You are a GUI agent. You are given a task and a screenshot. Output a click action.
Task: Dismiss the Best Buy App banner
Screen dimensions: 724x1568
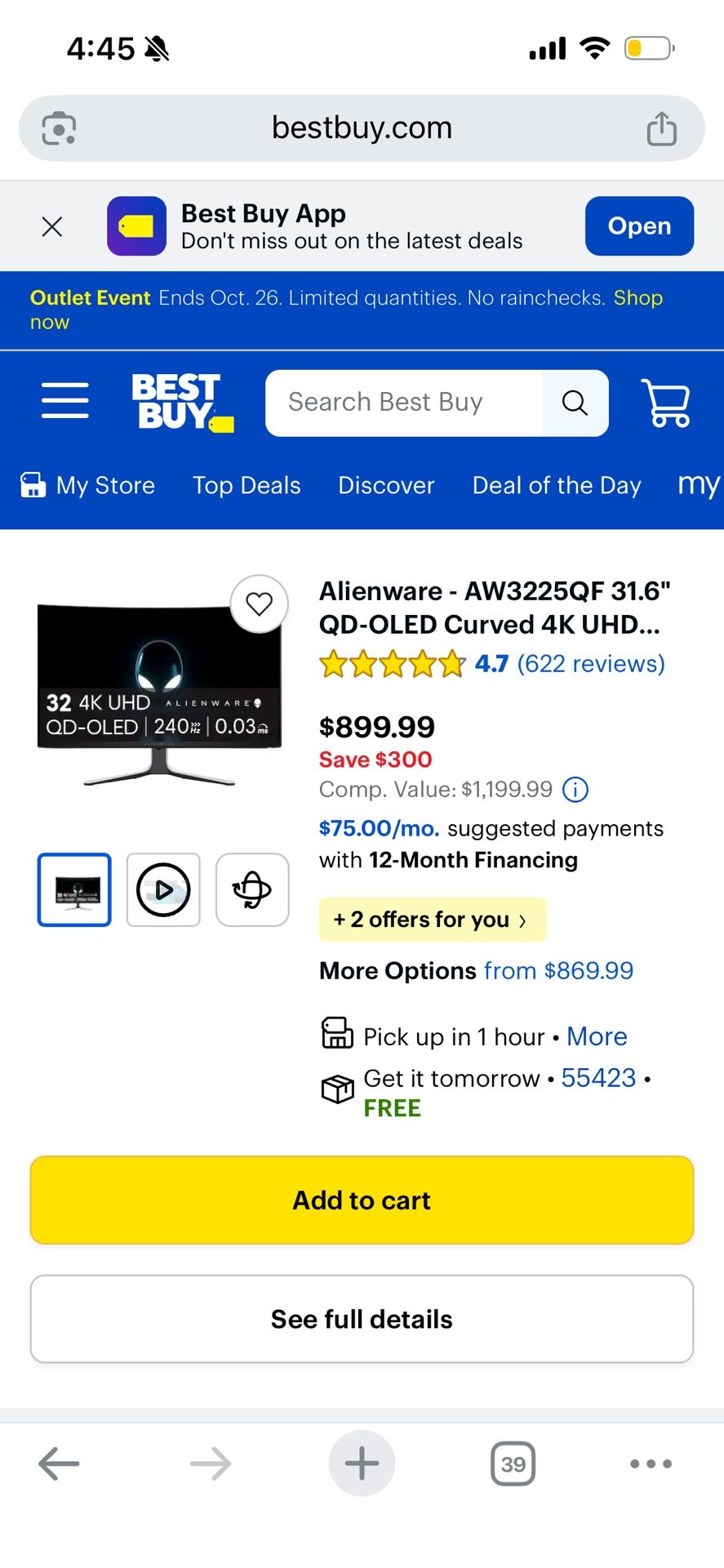click(x=52, y=226)
